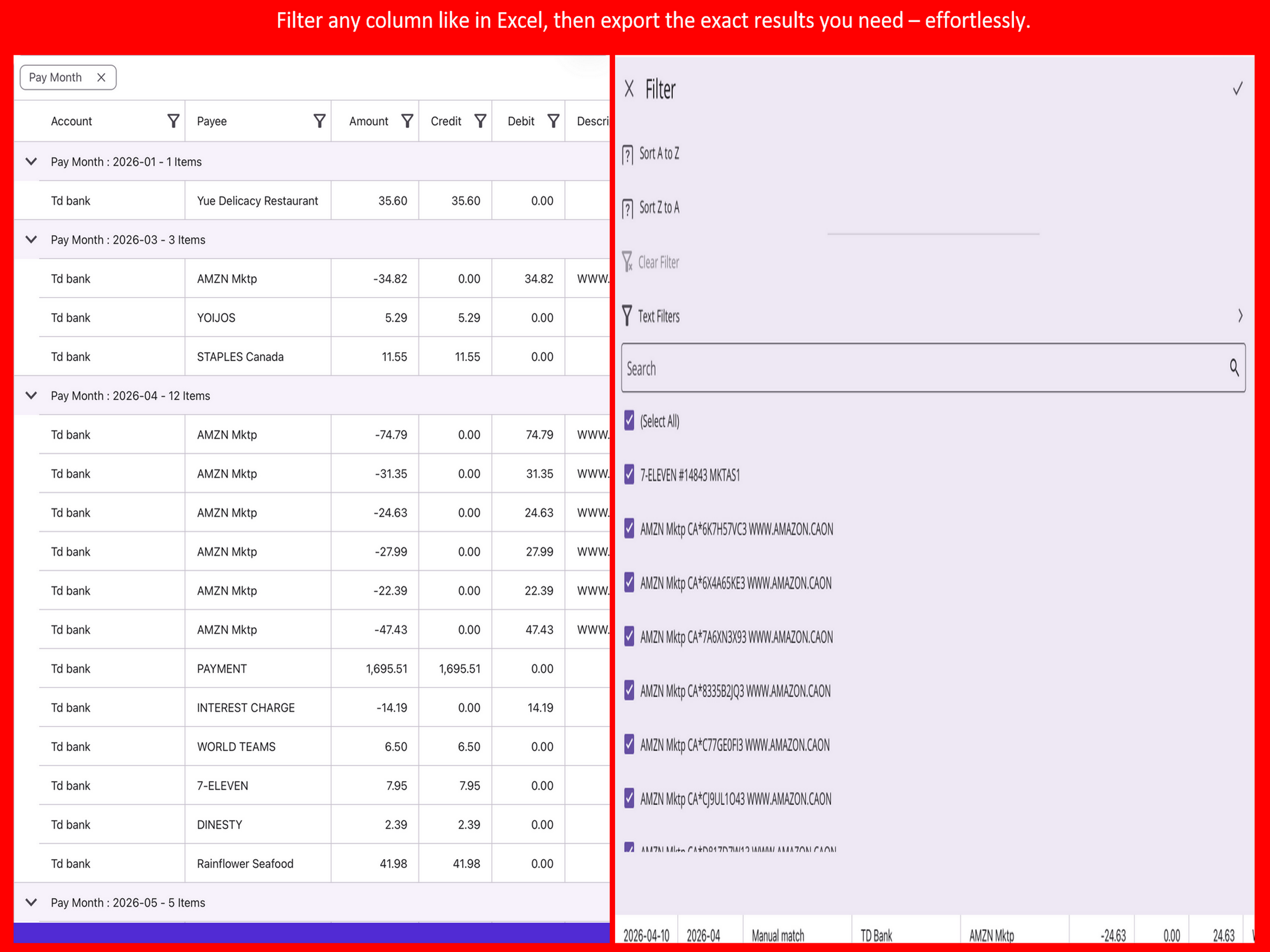Screen dimensions: 1270x952
Task: Select the Yue Delicacy Restaurant payee cell
Action: click(258, 200)
